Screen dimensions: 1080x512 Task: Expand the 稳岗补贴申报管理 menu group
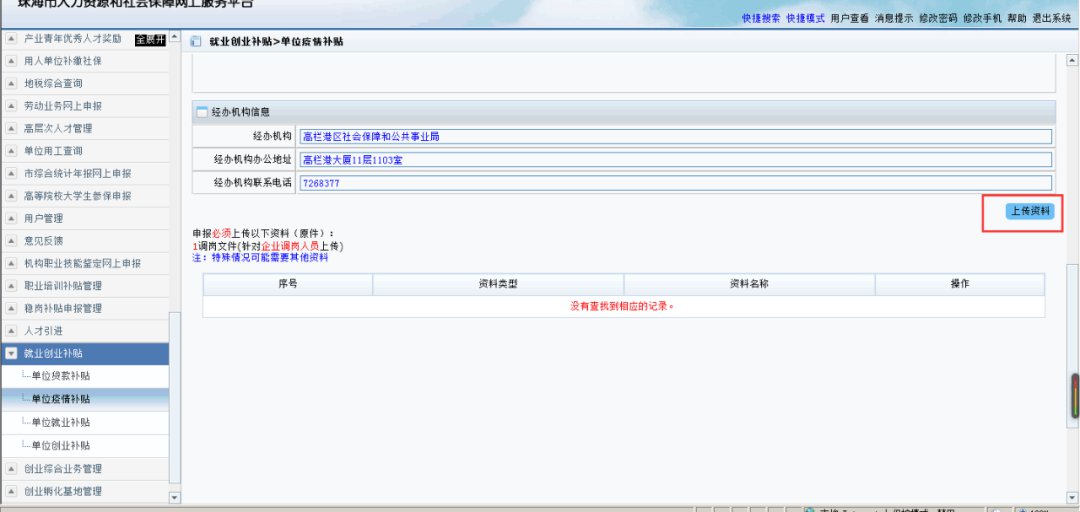(11, 308)
